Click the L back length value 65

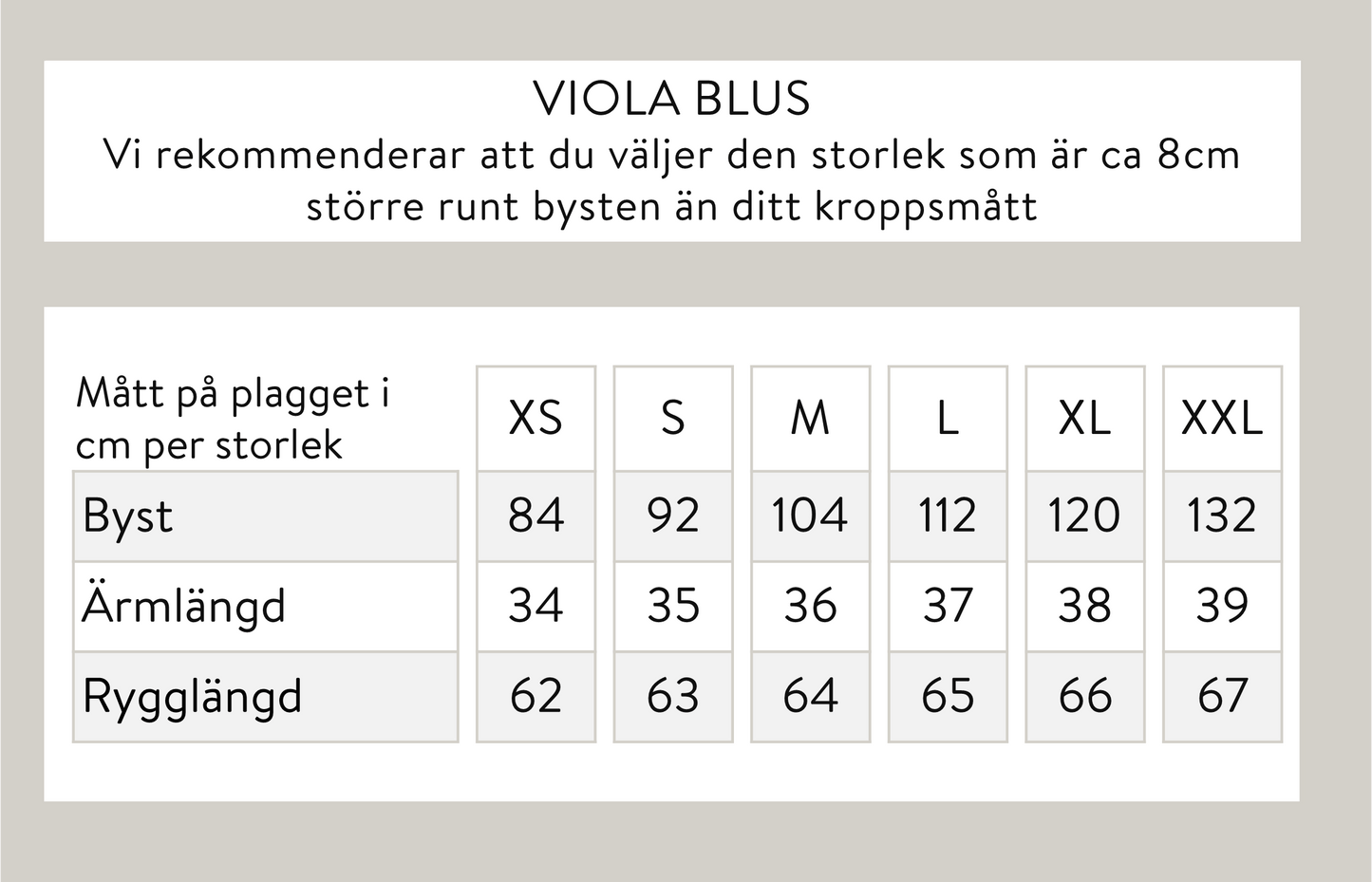point(947,696)
